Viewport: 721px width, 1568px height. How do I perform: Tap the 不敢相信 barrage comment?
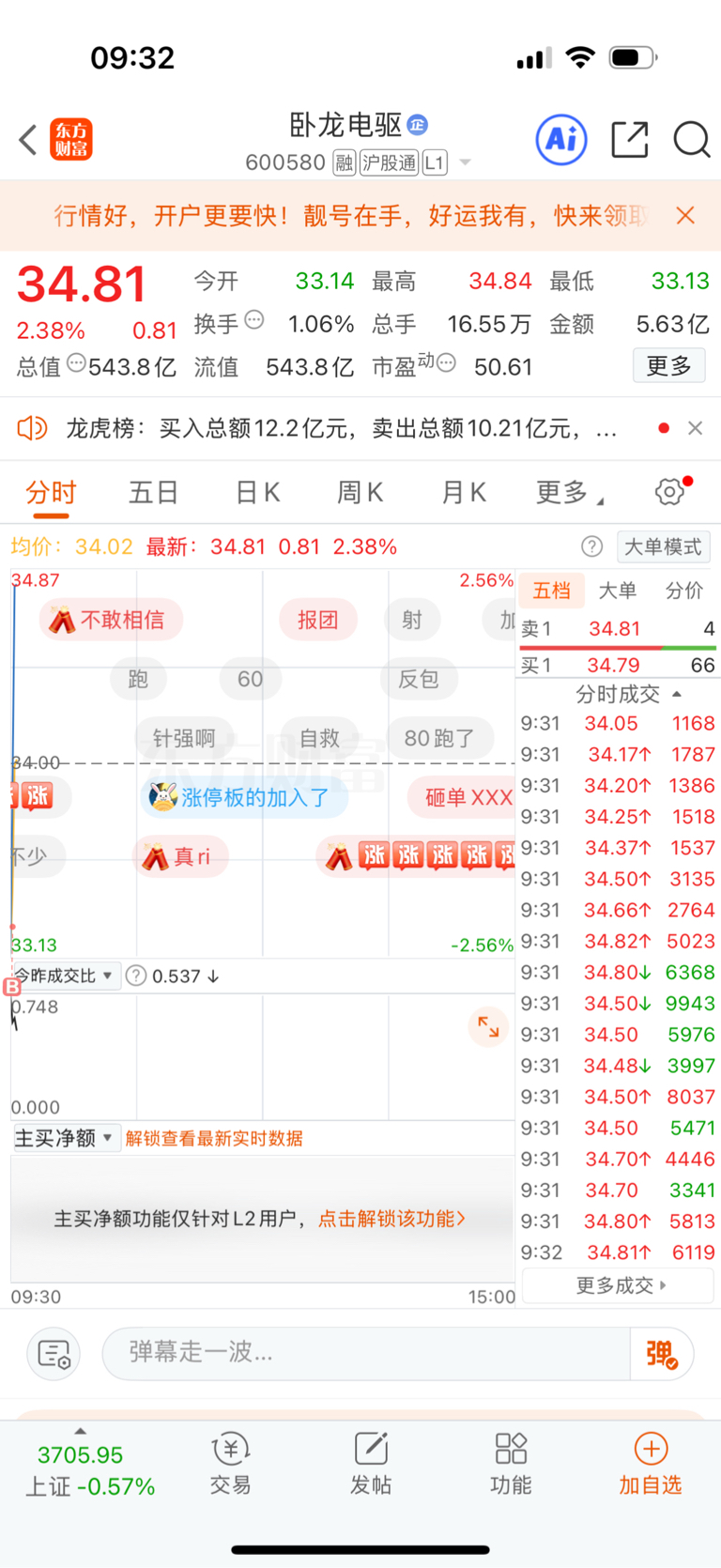[x=111, y=620]
